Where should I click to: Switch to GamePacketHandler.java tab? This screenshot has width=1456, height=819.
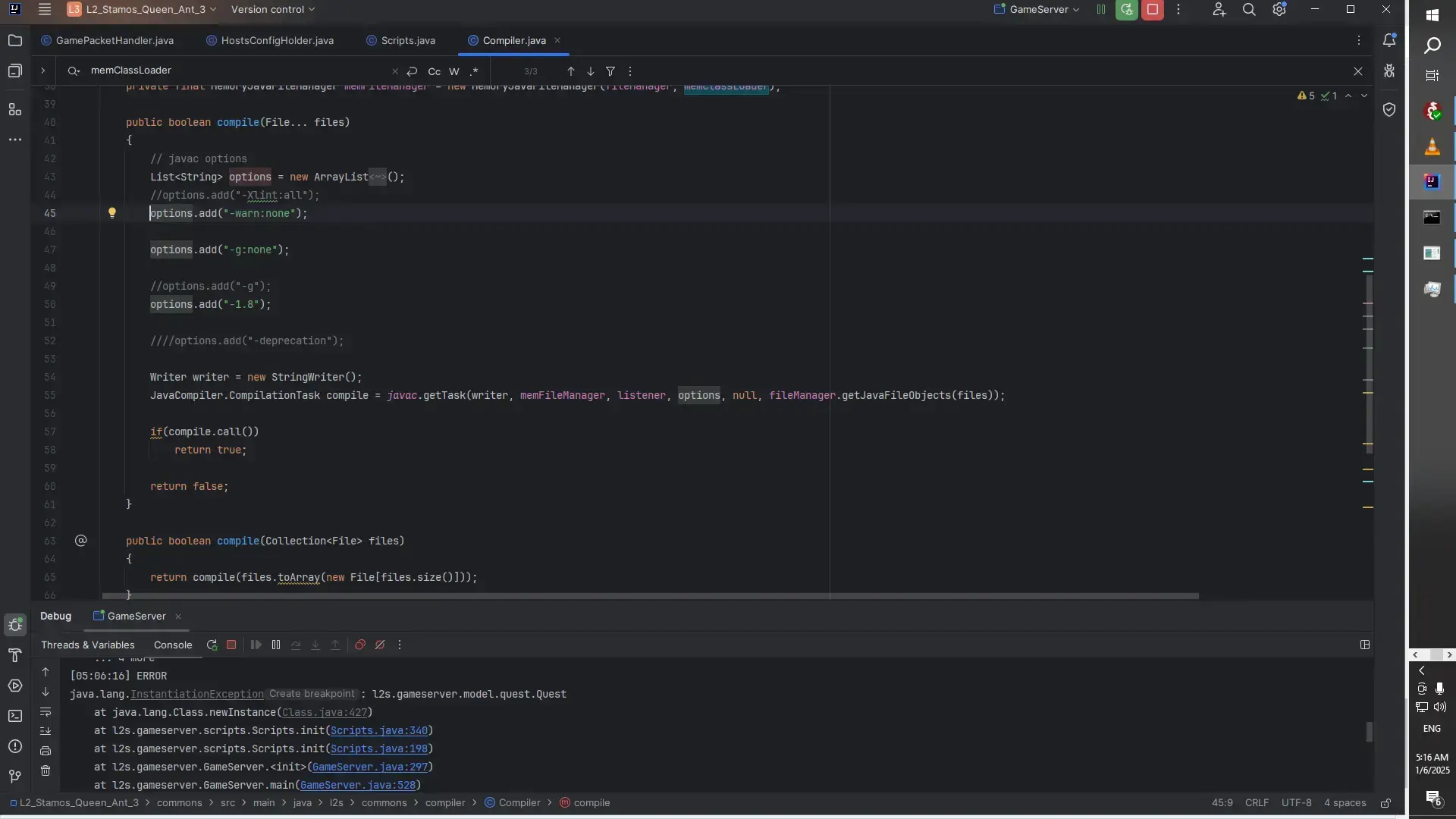(x=107, y=41)
